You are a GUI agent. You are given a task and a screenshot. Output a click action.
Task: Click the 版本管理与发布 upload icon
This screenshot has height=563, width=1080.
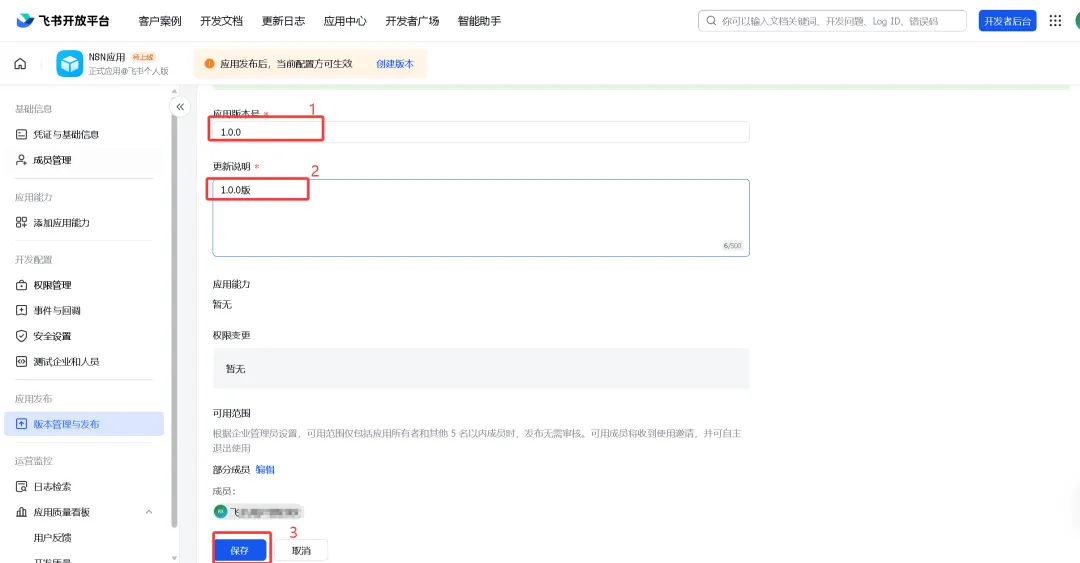click(21, 424)
